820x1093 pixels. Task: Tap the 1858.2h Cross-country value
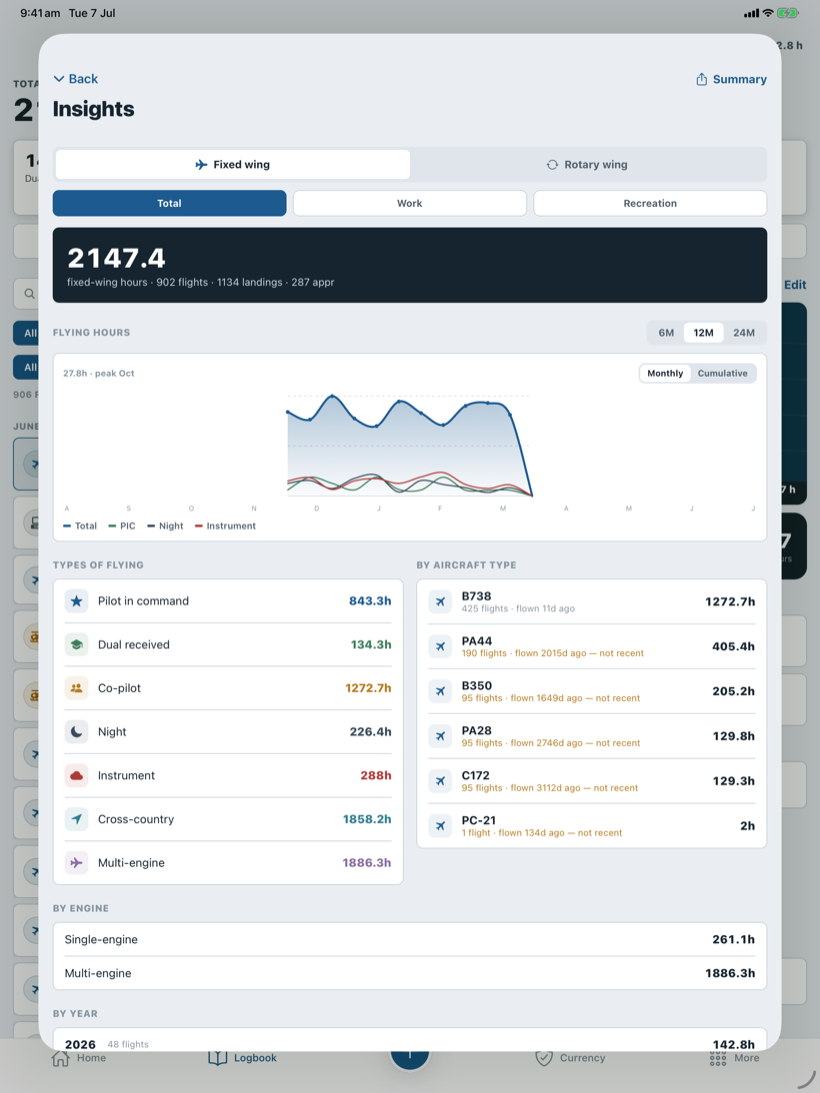367,819
